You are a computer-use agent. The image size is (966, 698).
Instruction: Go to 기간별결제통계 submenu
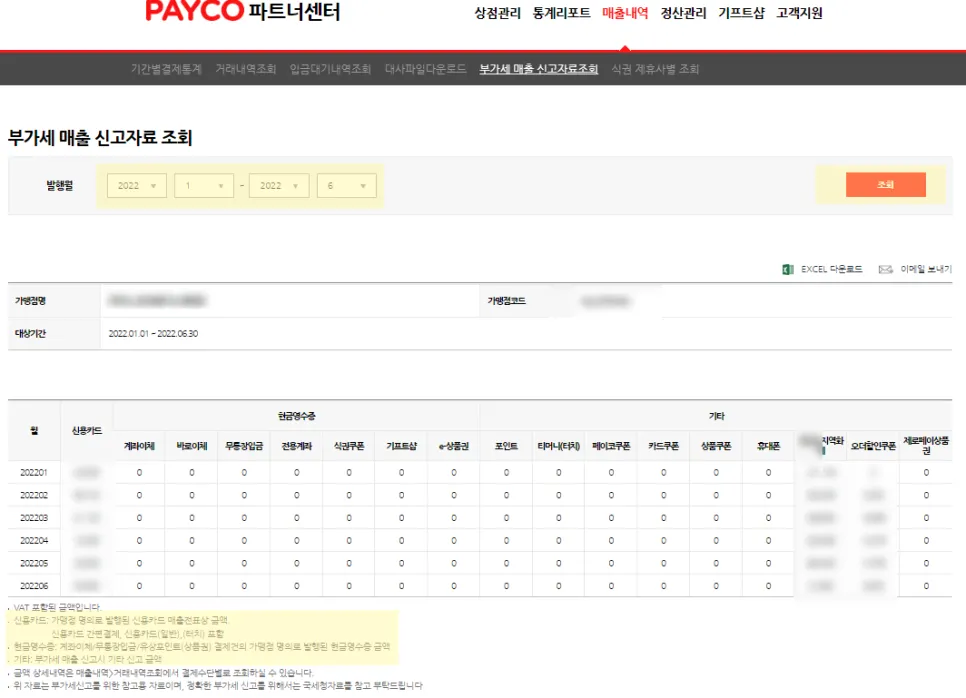tap(166, 69)
